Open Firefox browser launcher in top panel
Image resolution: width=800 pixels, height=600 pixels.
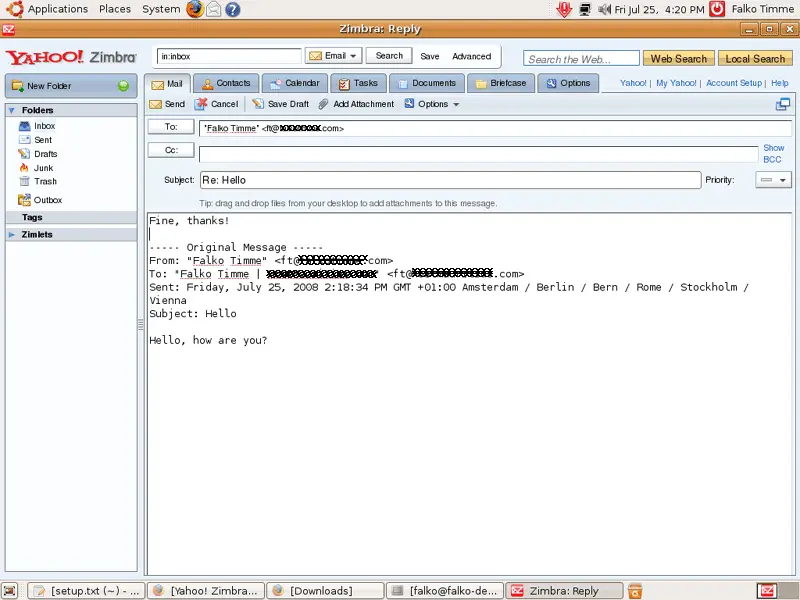pos(194,9)
